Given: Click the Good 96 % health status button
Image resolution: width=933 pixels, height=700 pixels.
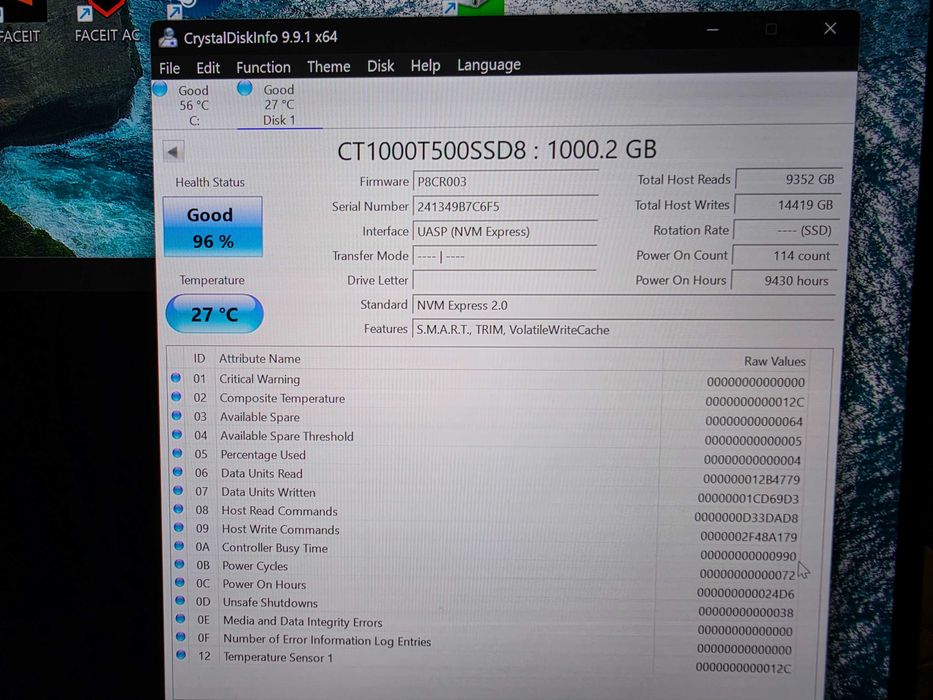Looking at the screenshot, I should click(212, 227).
